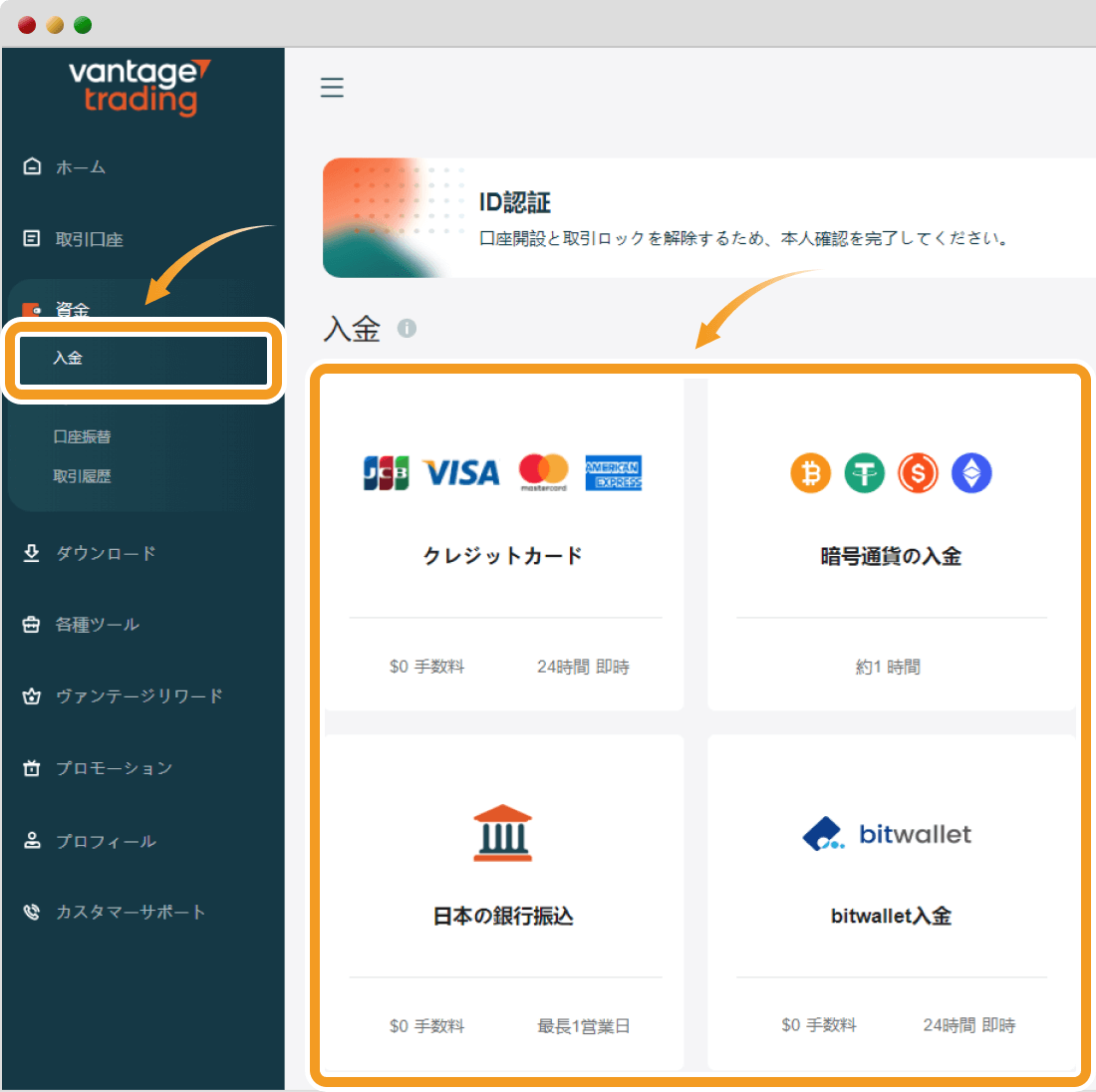
Task: Click 24時間 即時 on the credit card tile
Action: [x=584, y=667]
